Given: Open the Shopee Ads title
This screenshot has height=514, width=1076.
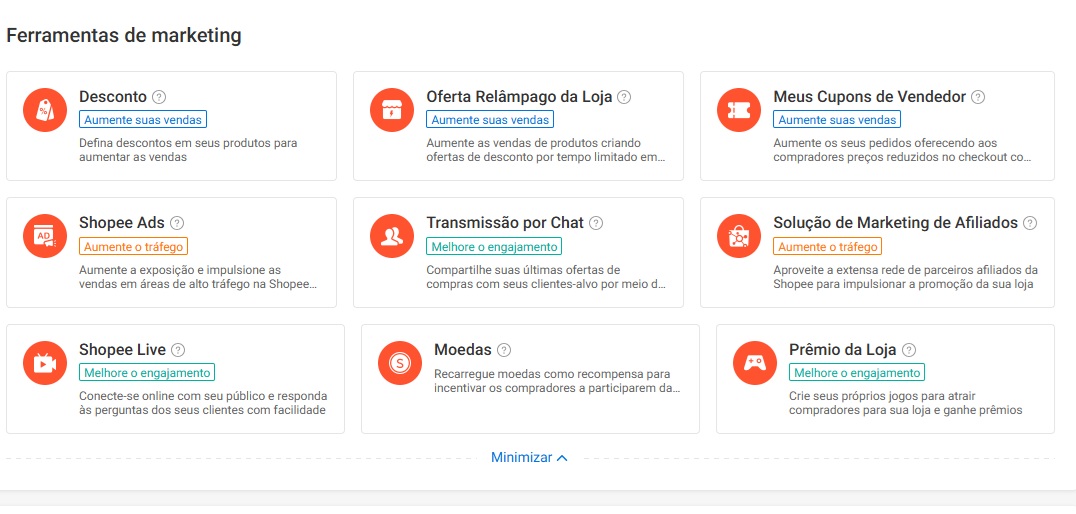Looking at the screenshot, I should pyautogui.click(x=122, y=223).
